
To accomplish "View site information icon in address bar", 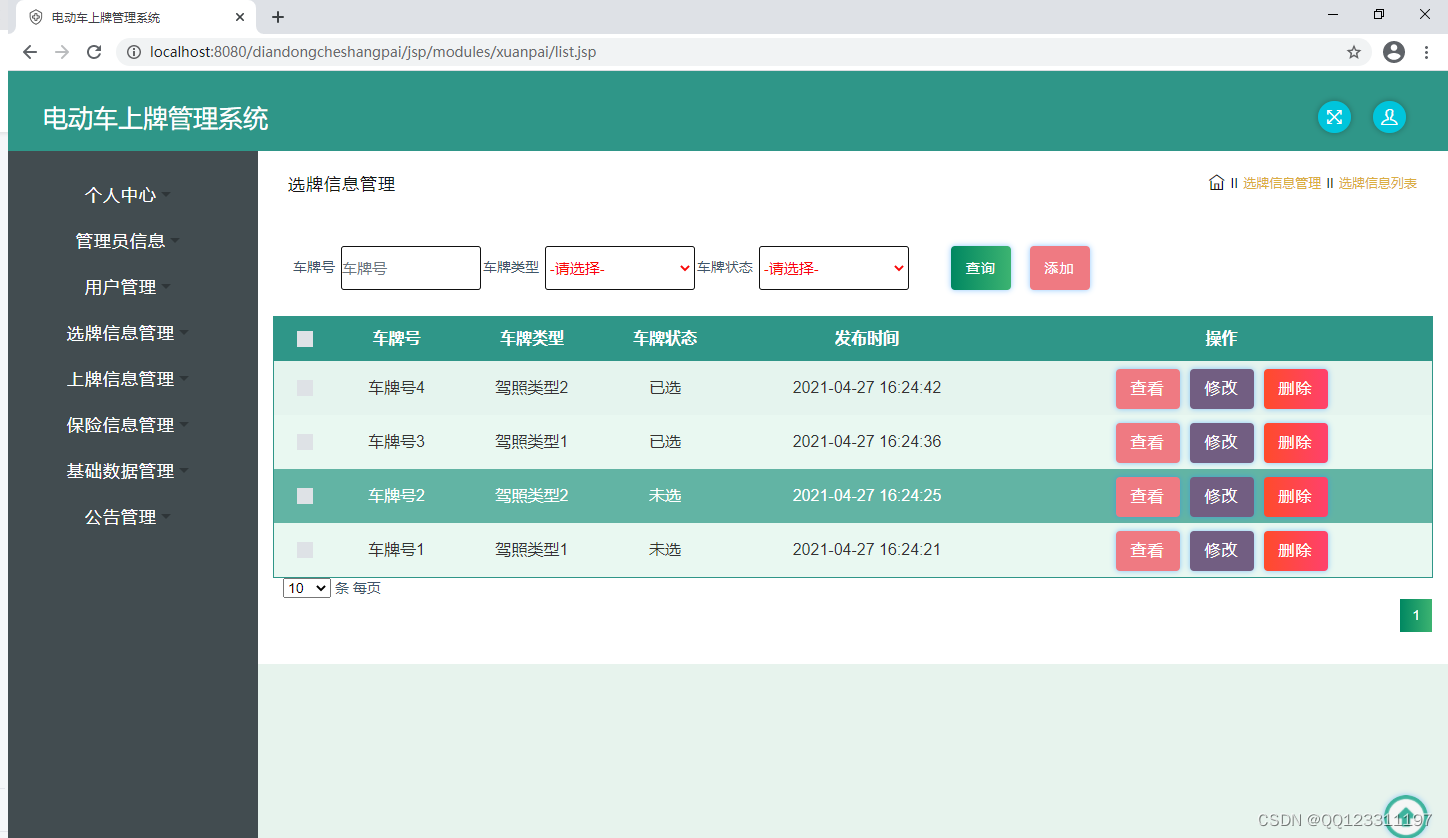I will coord(134,52).
